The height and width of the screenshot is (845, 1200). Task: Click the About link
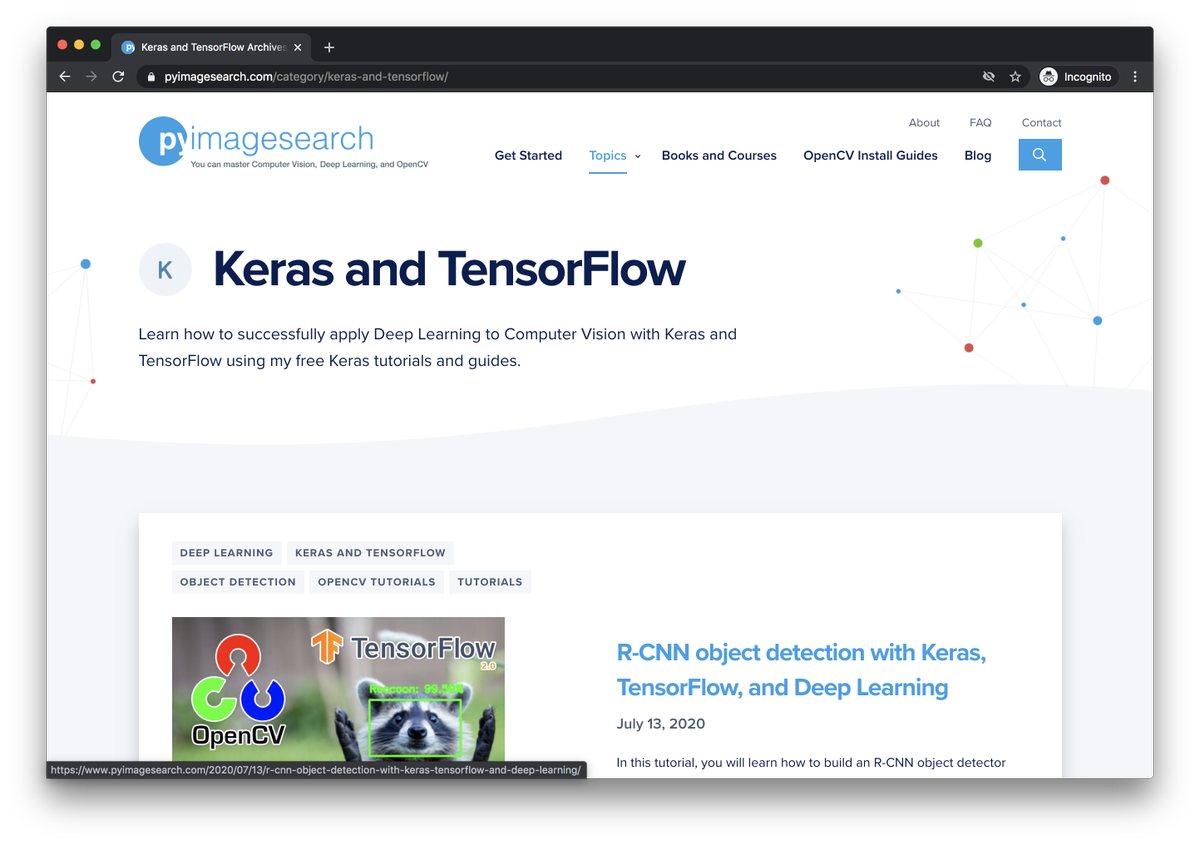tap(924, 123)
